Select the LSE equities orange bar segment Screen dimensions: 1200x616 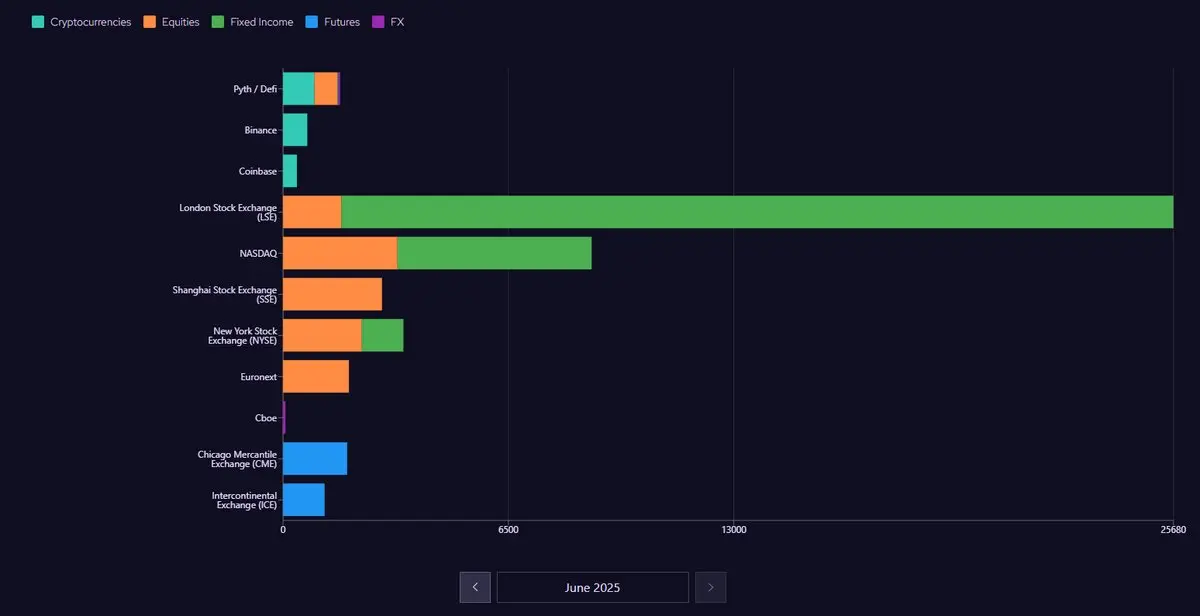point(312,212)
